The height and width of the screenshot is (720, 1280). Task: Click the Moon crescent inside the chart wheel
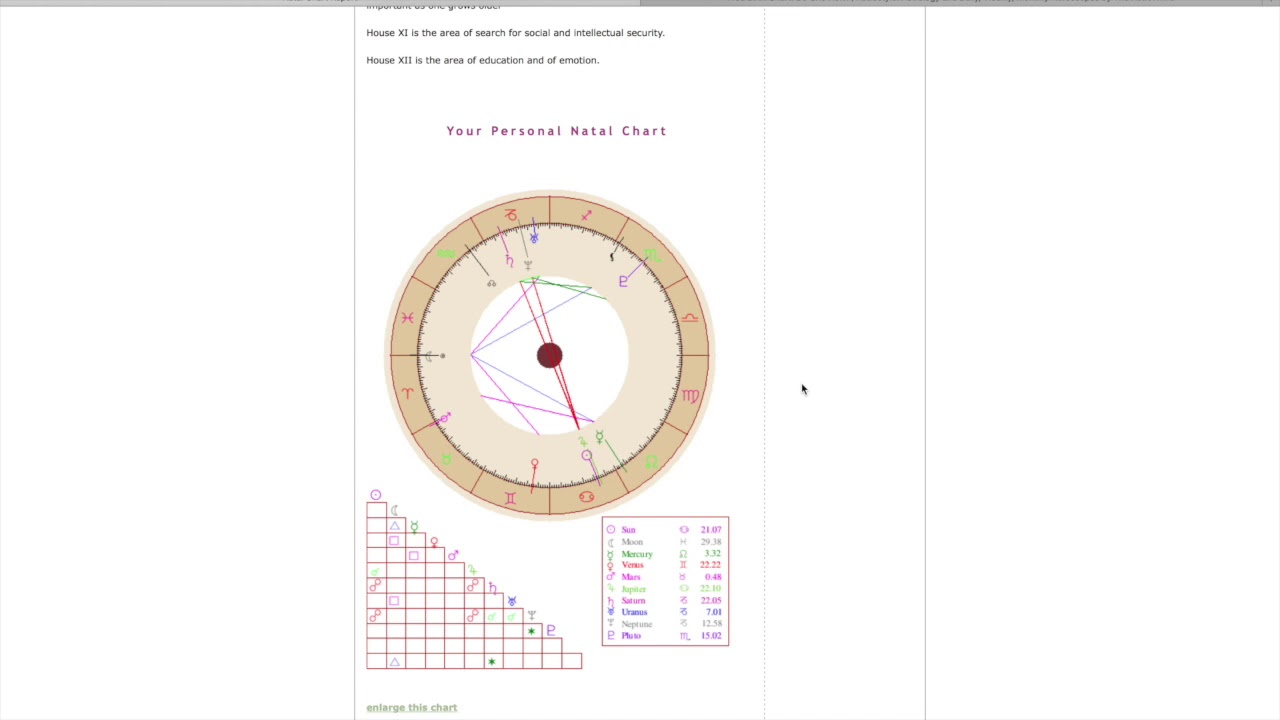428,356
